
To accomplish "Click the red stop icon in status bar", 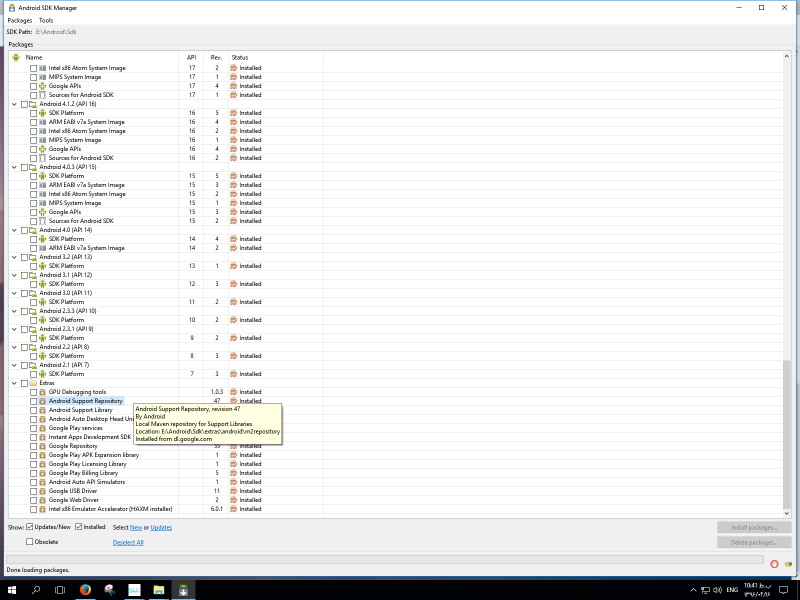I will click(775, 563).
